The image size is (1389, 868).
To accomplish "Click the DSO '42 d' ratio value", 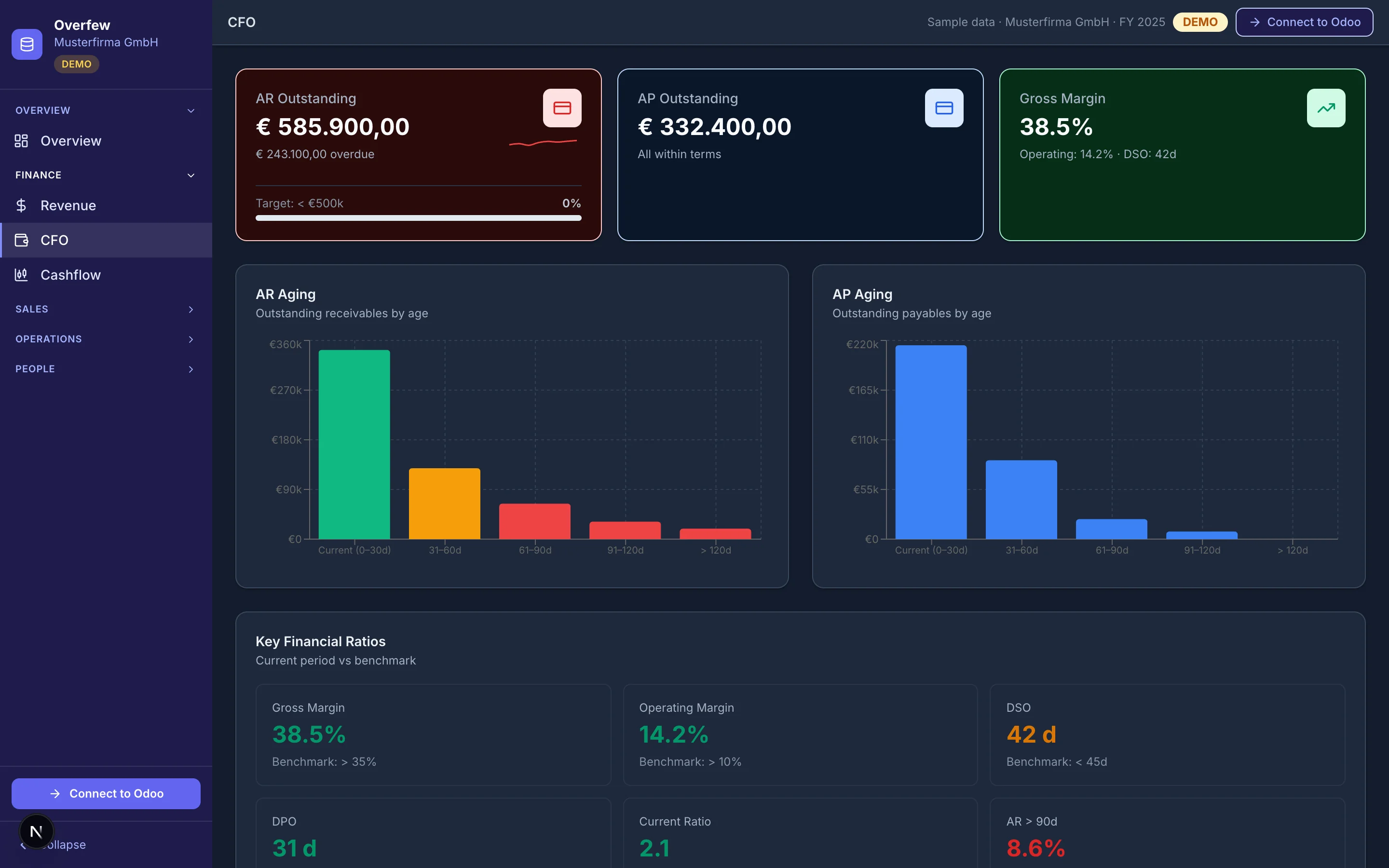I will coord(1032,734).
